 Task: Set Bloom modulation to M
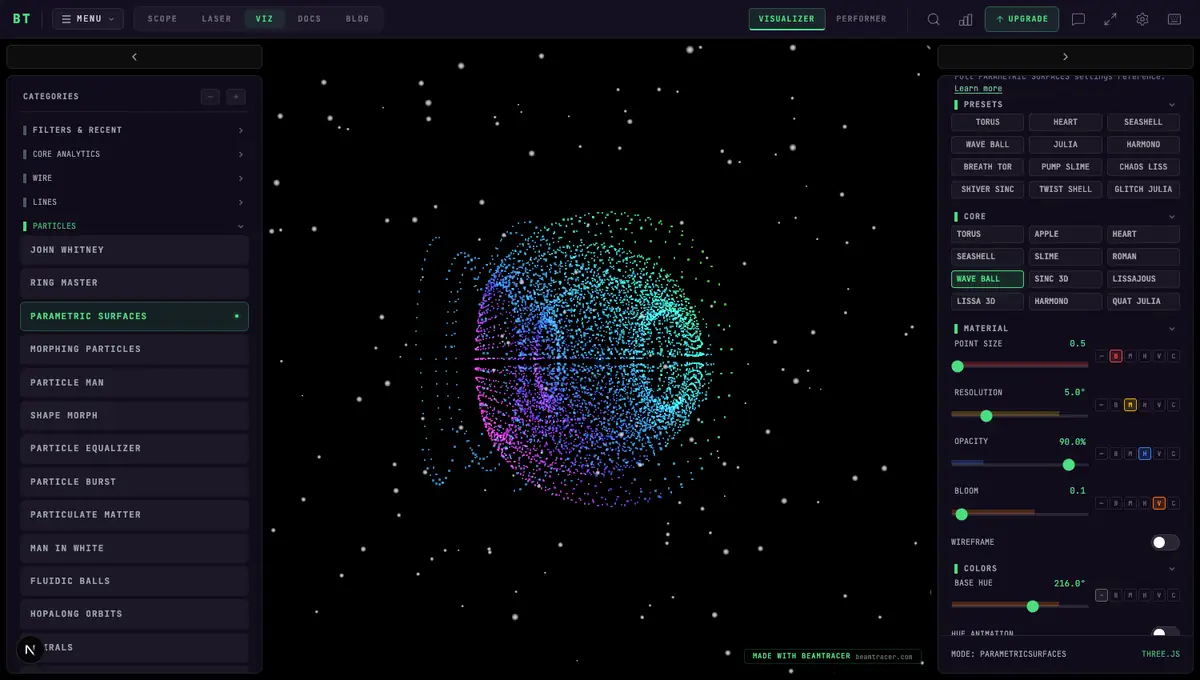tap(1130, 504)
